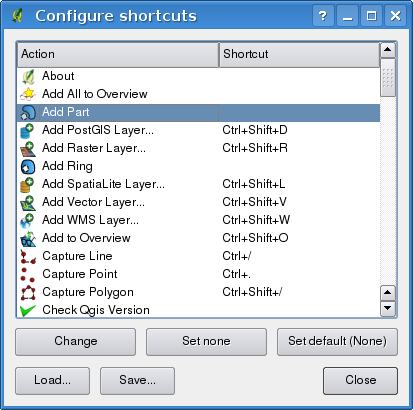The height and width of the screenshot is (410, 413).
Task: Select the Add SpatiaLite Layer icon
Action: click(x=27, y=184)
